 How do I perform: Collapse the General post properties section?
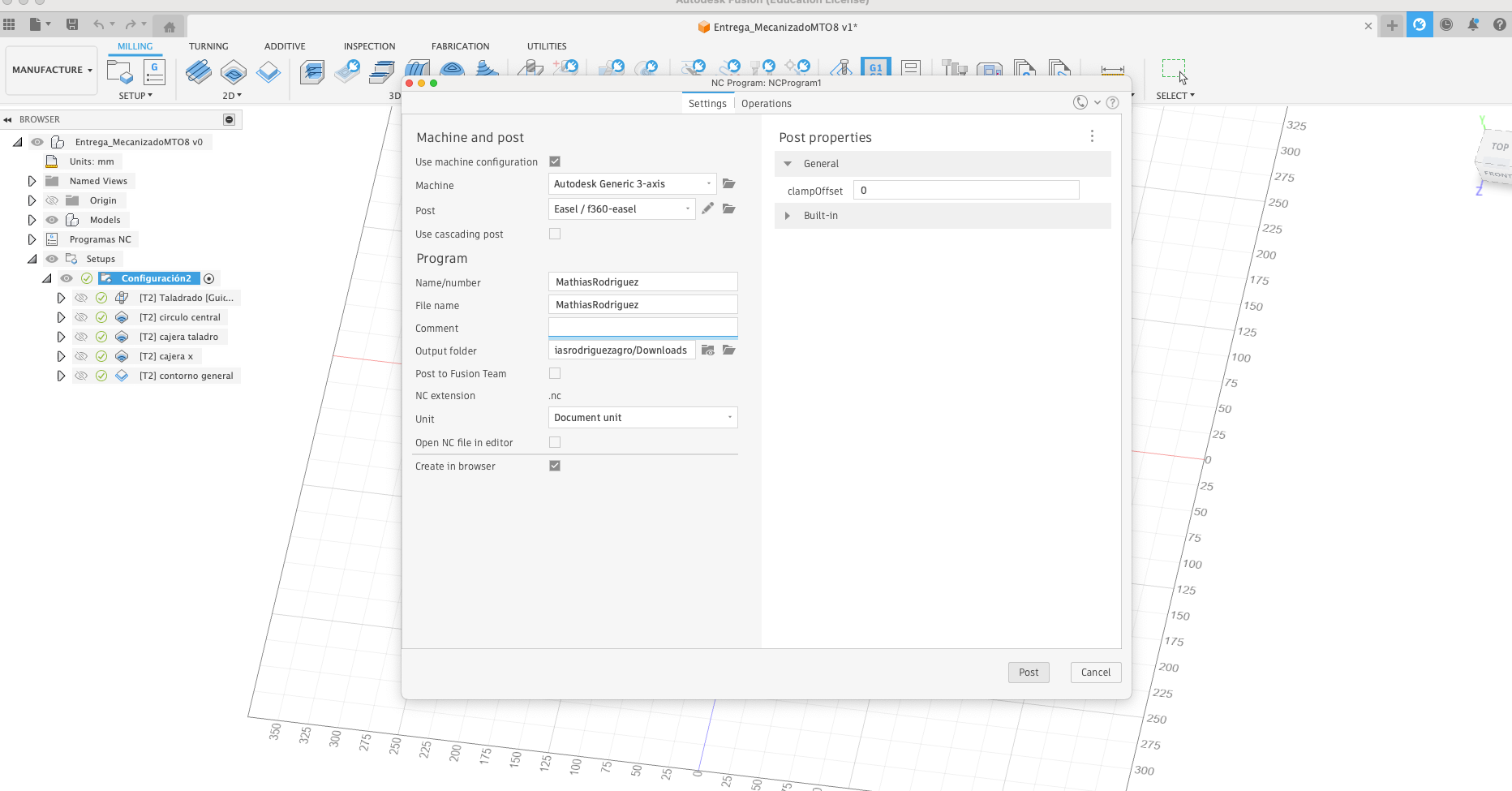click(x=788, y=164)
